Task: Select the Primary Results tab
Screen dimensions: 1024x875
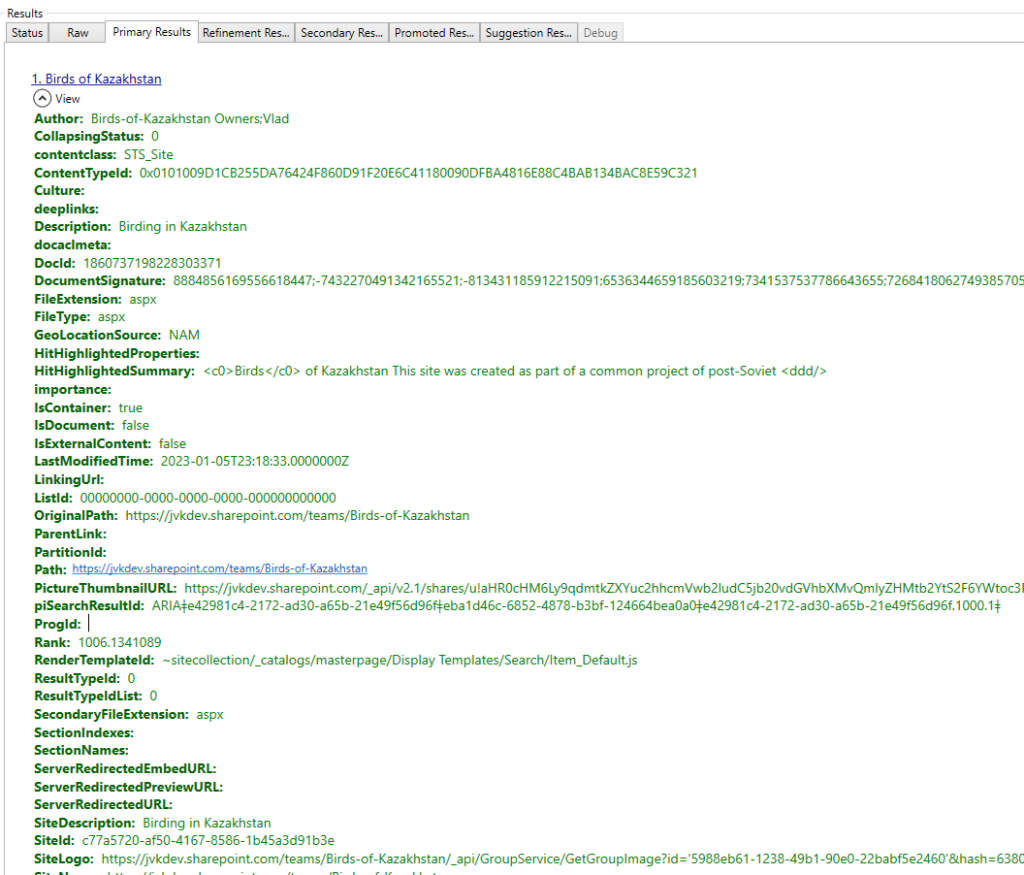Action: pyautogui.click(x=152, y=32)
